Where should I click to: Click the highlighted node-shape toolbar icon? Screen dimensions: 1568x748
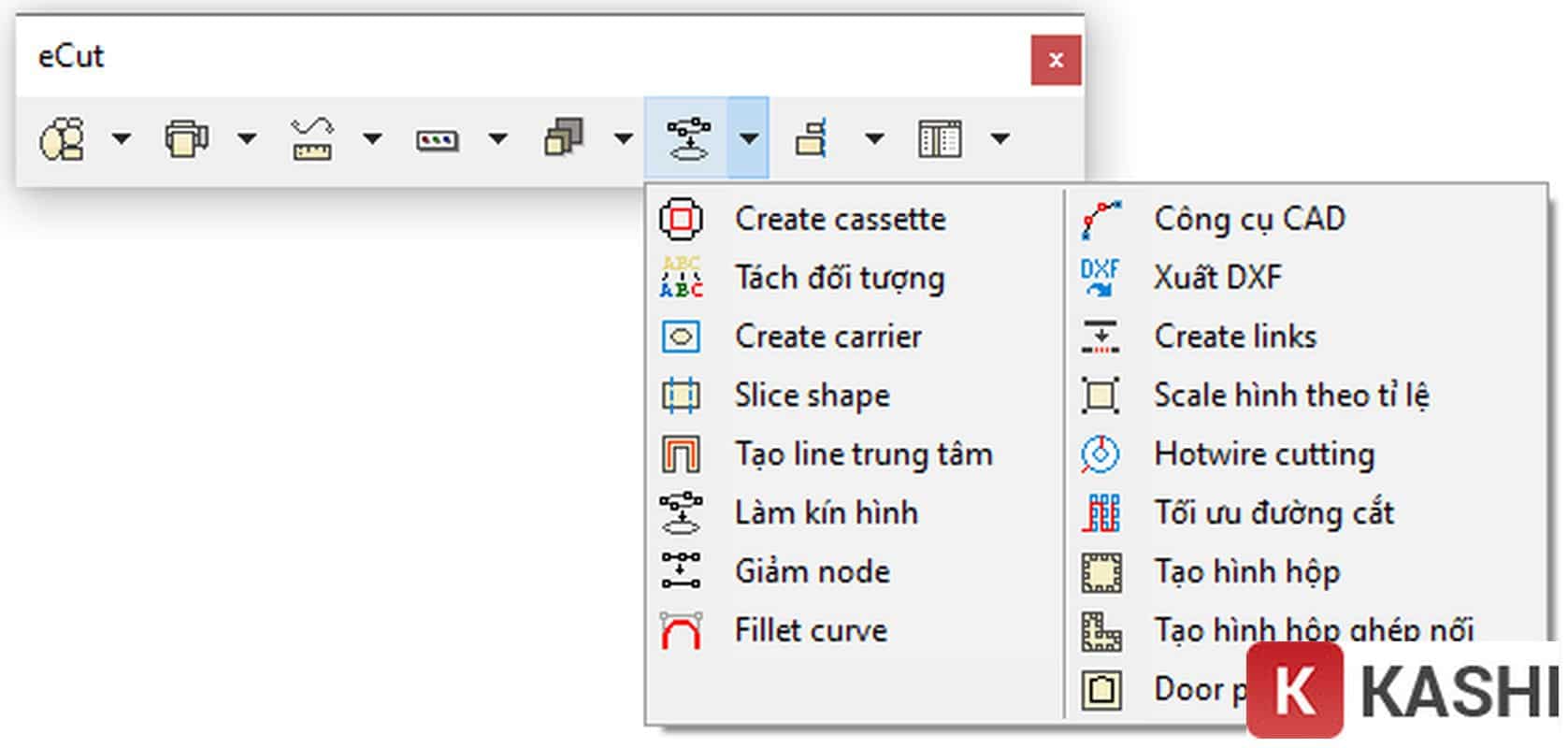coord(688,139)
